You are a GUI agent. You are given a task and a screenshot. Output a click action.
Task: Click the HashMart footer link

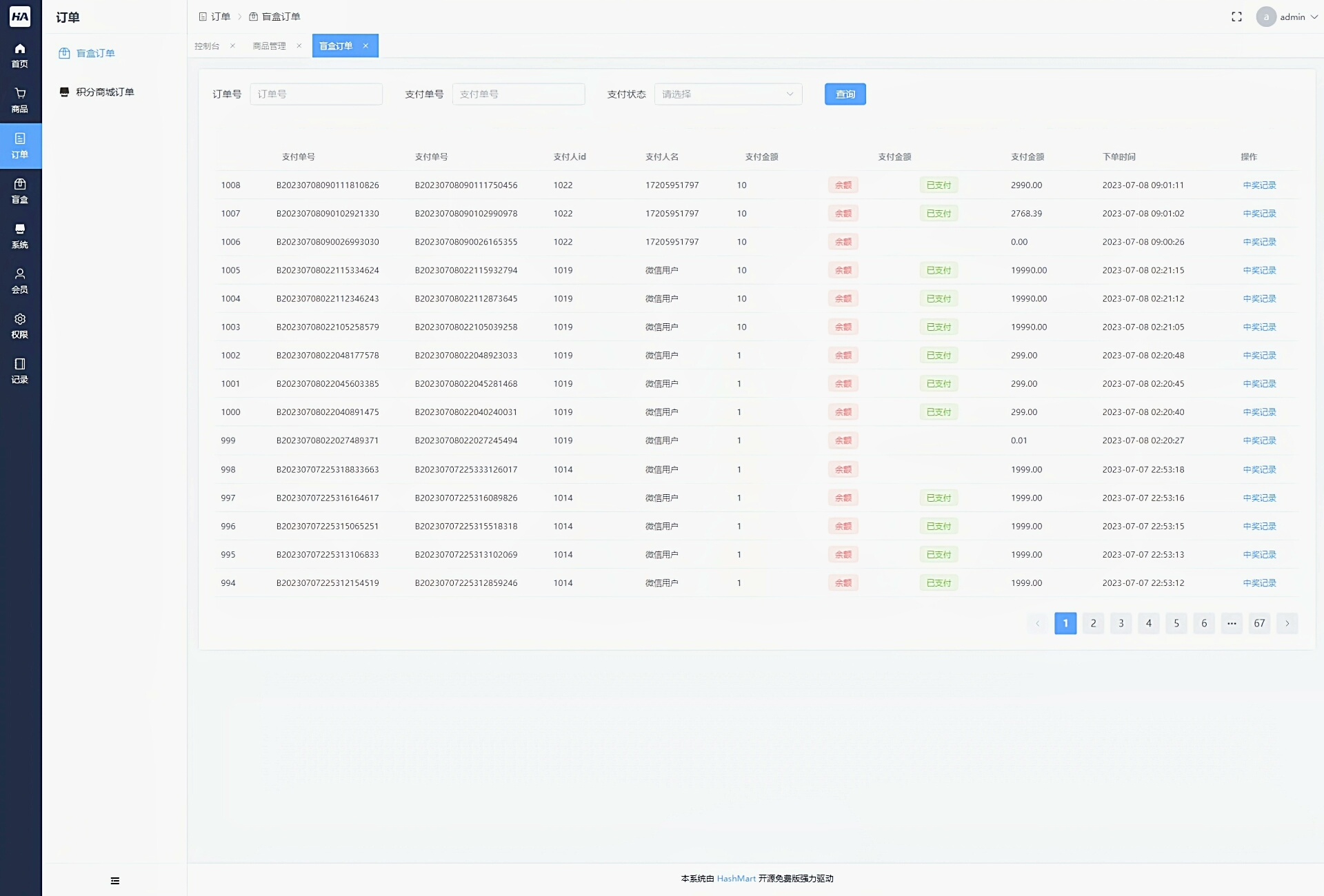pos(736,878)
